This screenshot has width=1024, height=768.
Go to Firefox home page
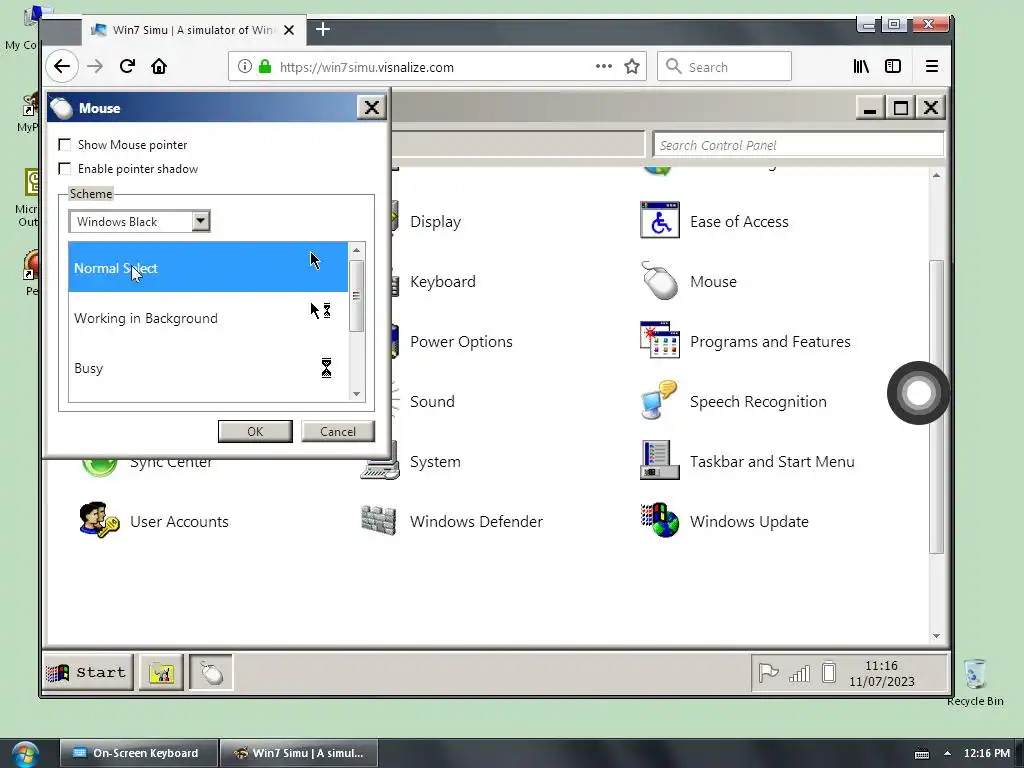[159, 66]
